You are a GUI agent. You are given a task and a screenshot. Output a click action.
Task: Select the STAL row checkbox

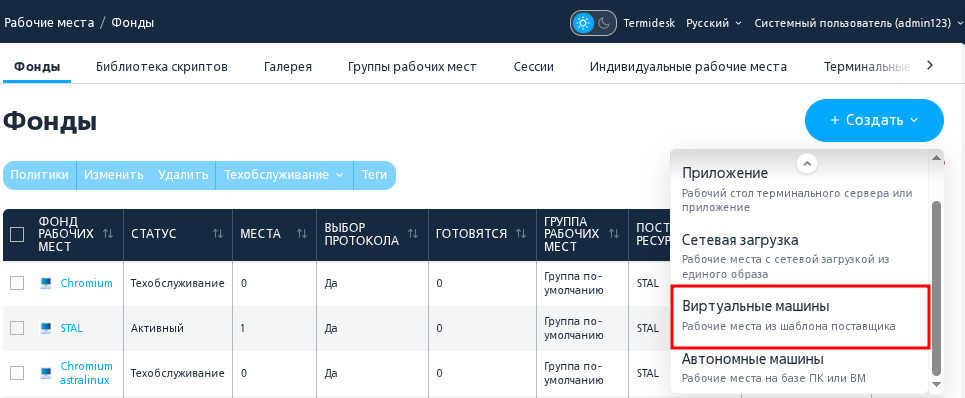(17, 328)
